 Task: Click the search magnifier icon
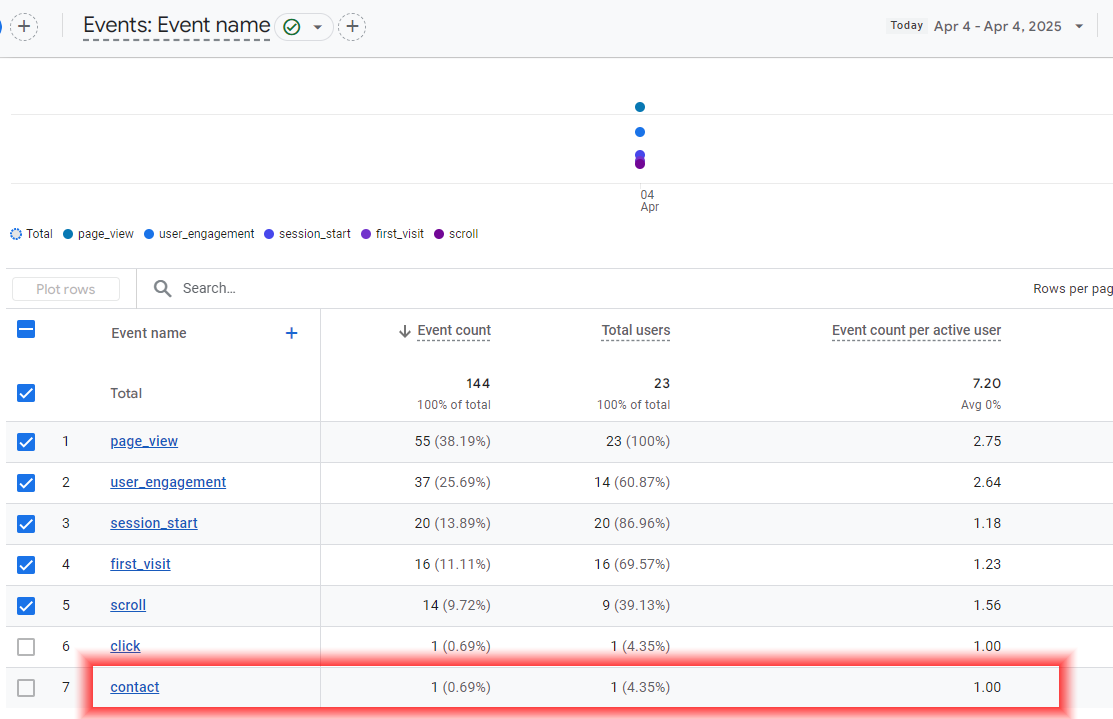click(x=162, y=288)
